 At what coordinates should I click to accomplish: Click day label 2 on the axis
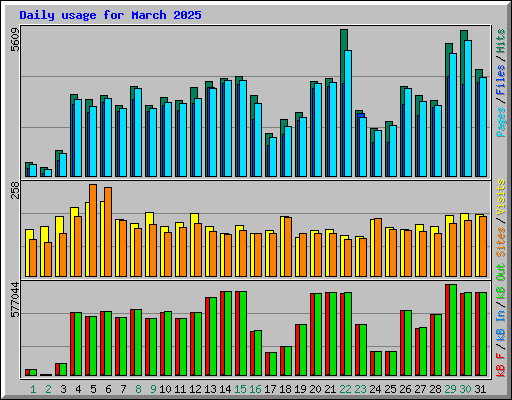point(48,389)
